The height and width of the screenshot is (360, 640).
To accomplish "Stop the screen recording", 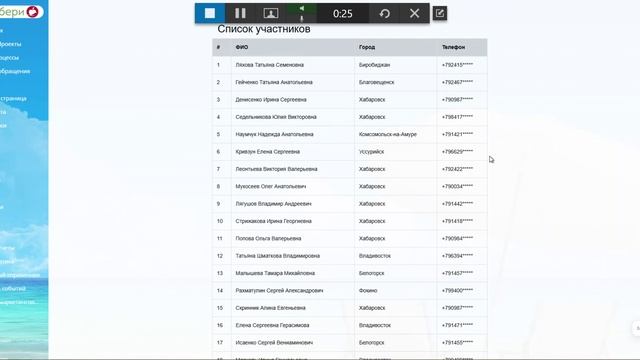I will point(210,13).
